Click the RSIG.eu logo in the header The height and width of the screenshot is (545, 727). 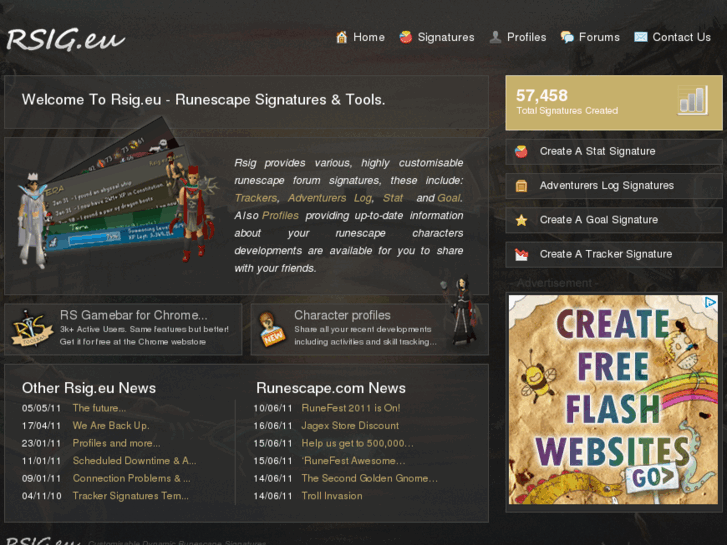66,39
